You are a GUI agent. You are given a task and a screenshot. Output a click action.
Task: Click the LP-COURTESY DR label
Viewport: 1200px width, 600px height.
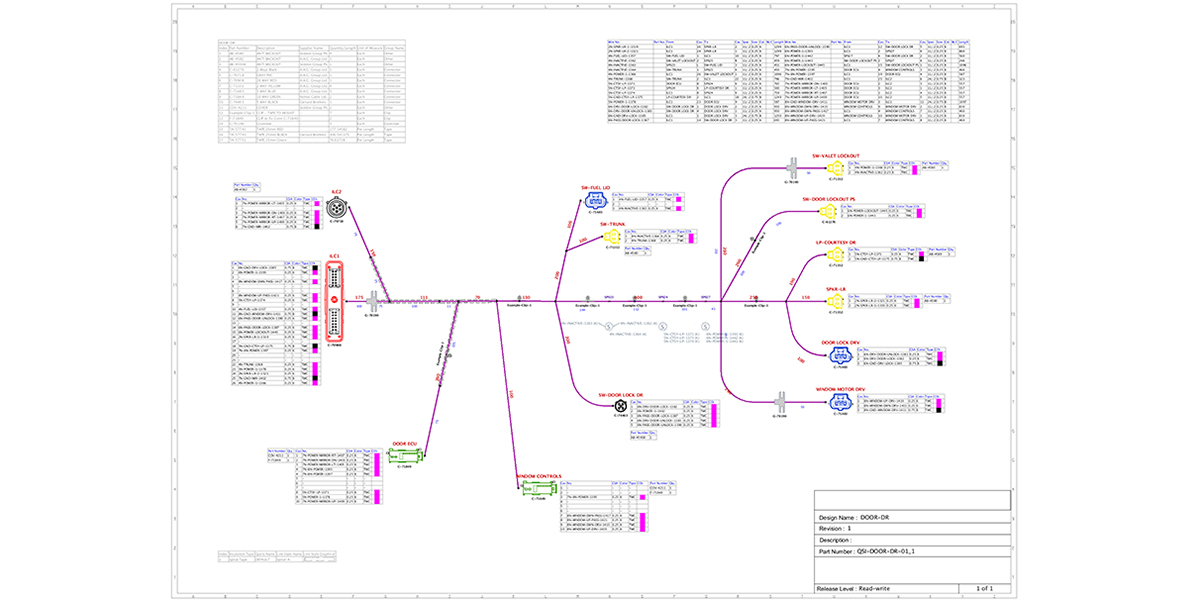836,242
